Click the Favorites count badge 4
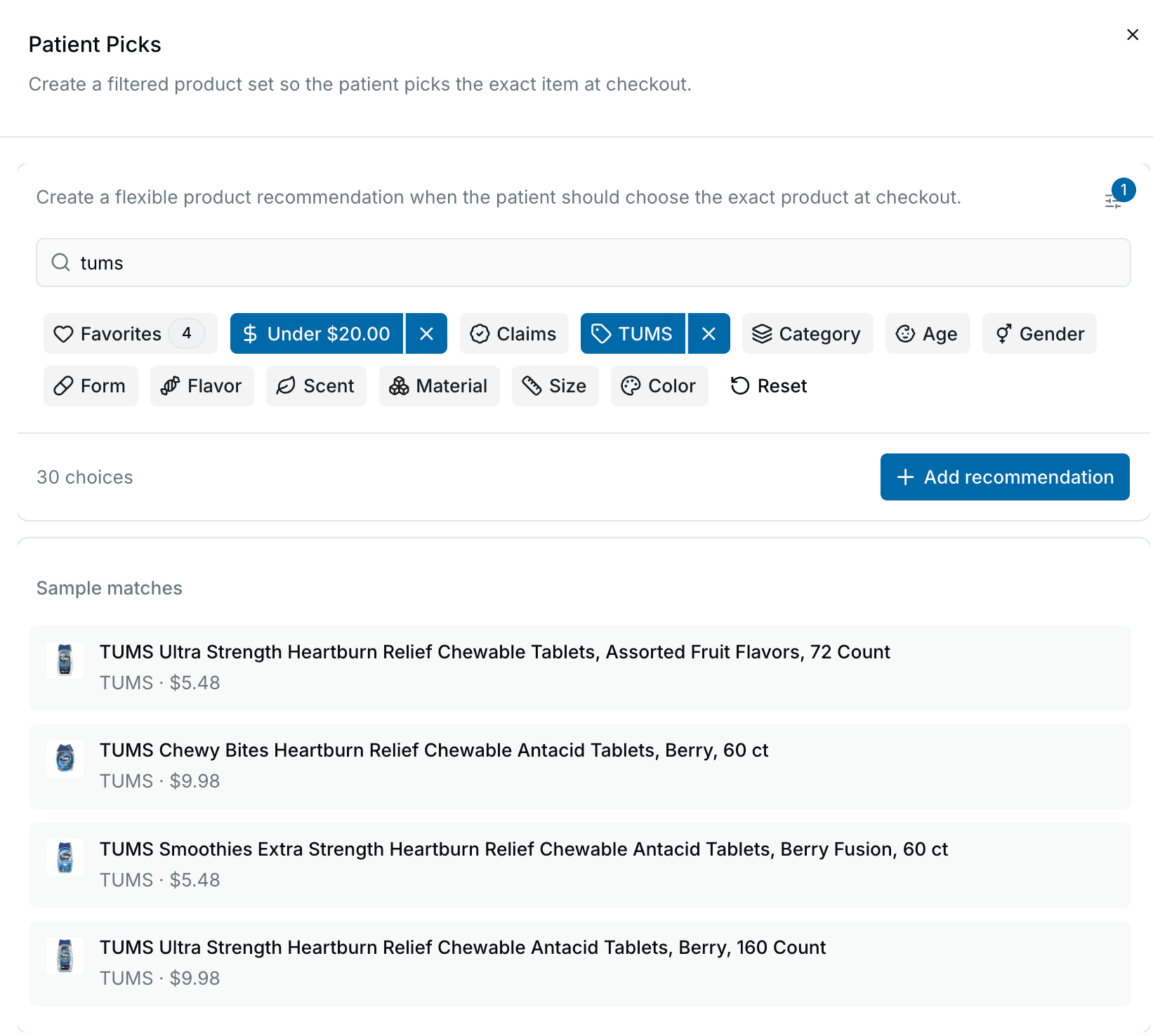1153x1036 pixels. (x=187, y=333)
